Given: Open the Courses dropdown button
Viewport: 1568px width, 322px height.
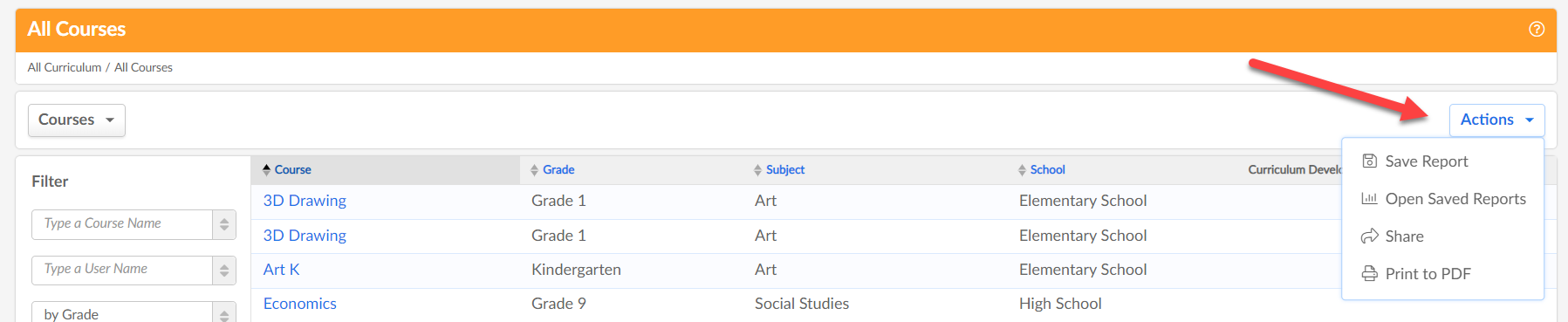Looking at the screenshot, I should [77, 120].
